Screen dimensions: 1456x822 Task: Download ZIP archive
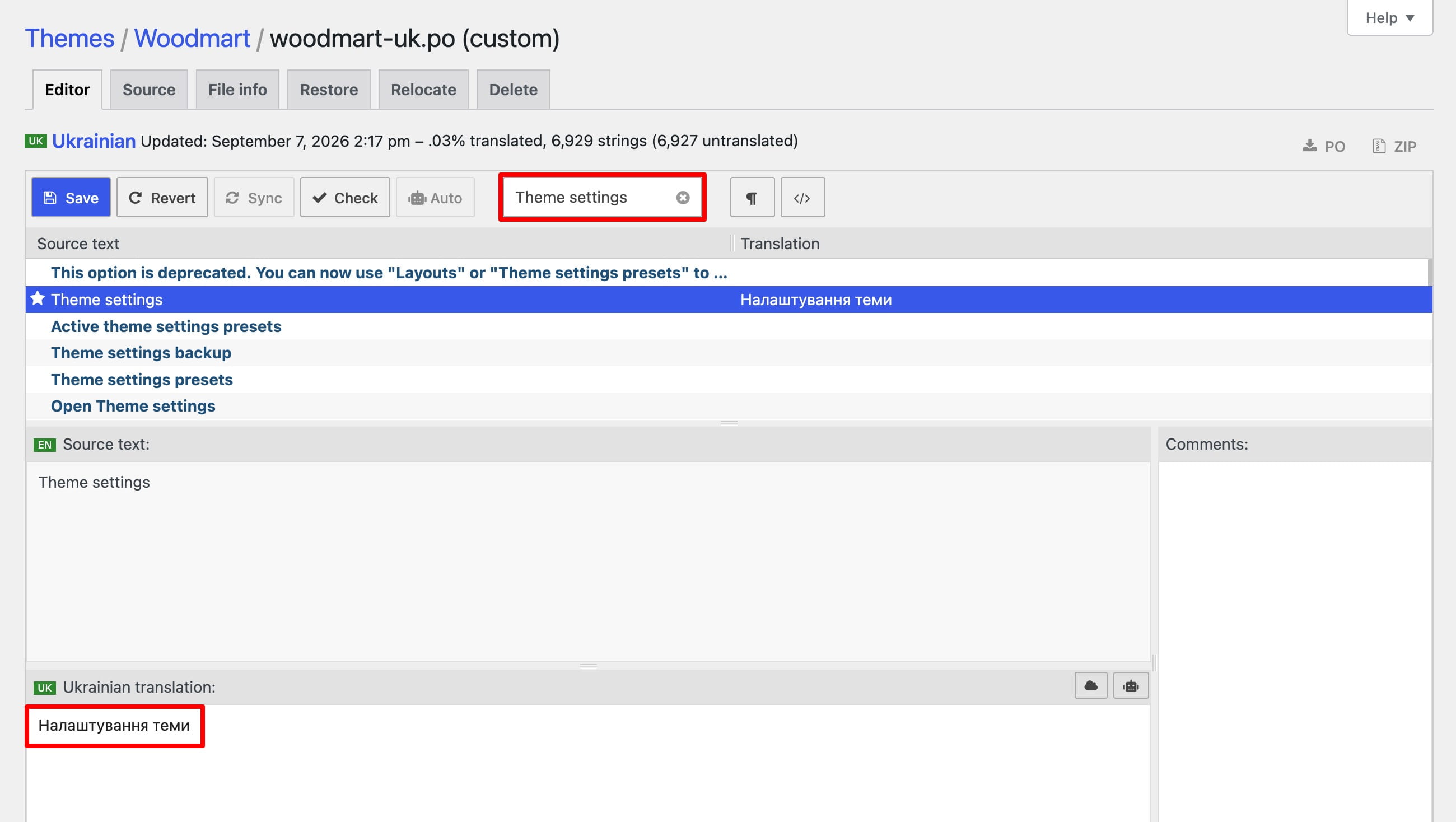pos(1394,146)
